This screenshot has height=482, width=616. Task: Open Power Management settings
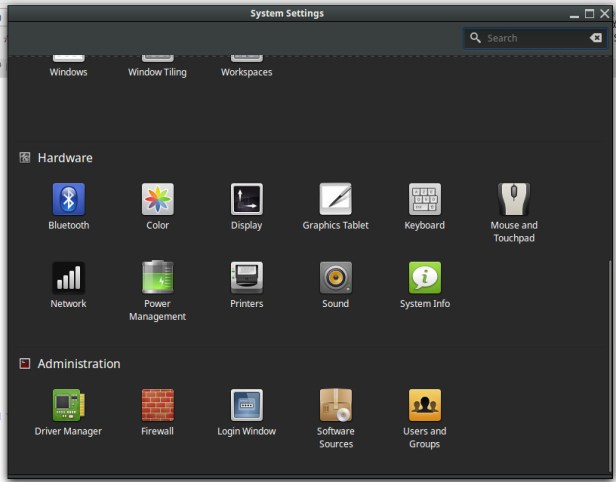pos(157,277)
